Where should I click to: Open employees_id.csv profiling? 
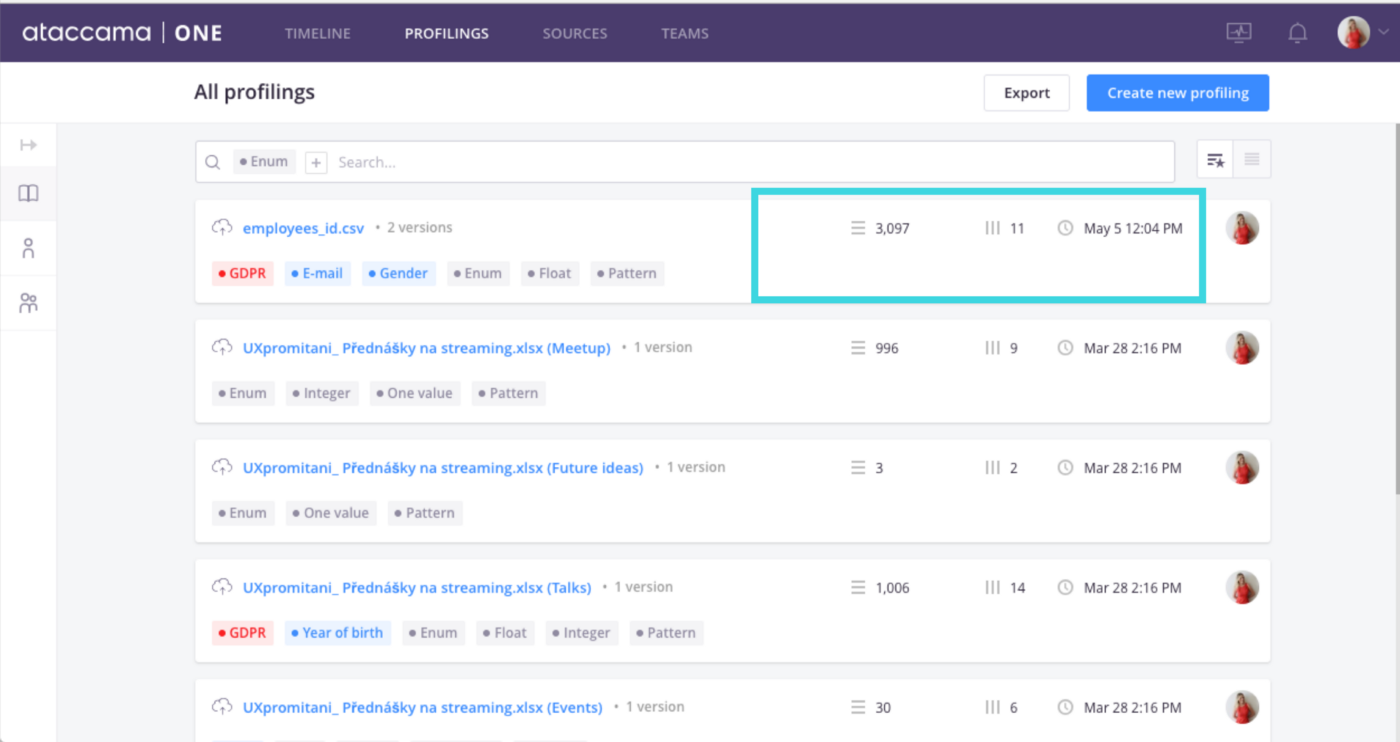click(x=304, y=228)
